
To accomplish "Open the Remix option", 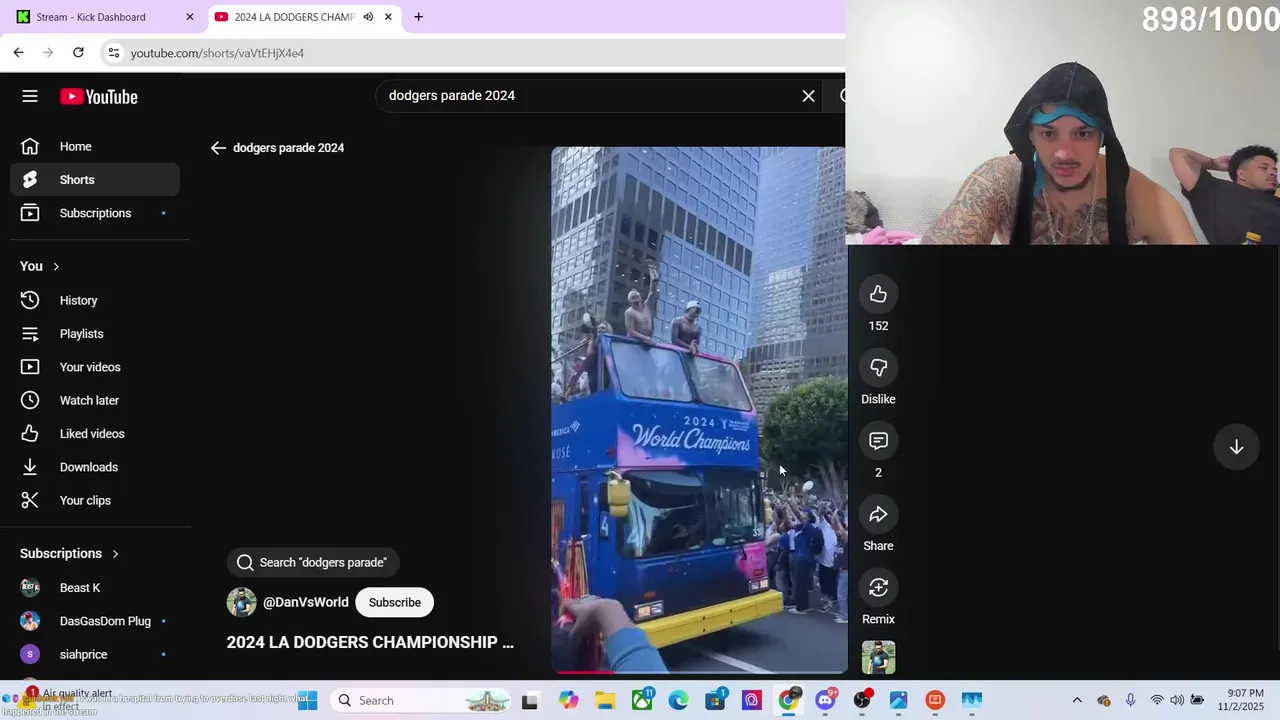I will click(878, 588).
